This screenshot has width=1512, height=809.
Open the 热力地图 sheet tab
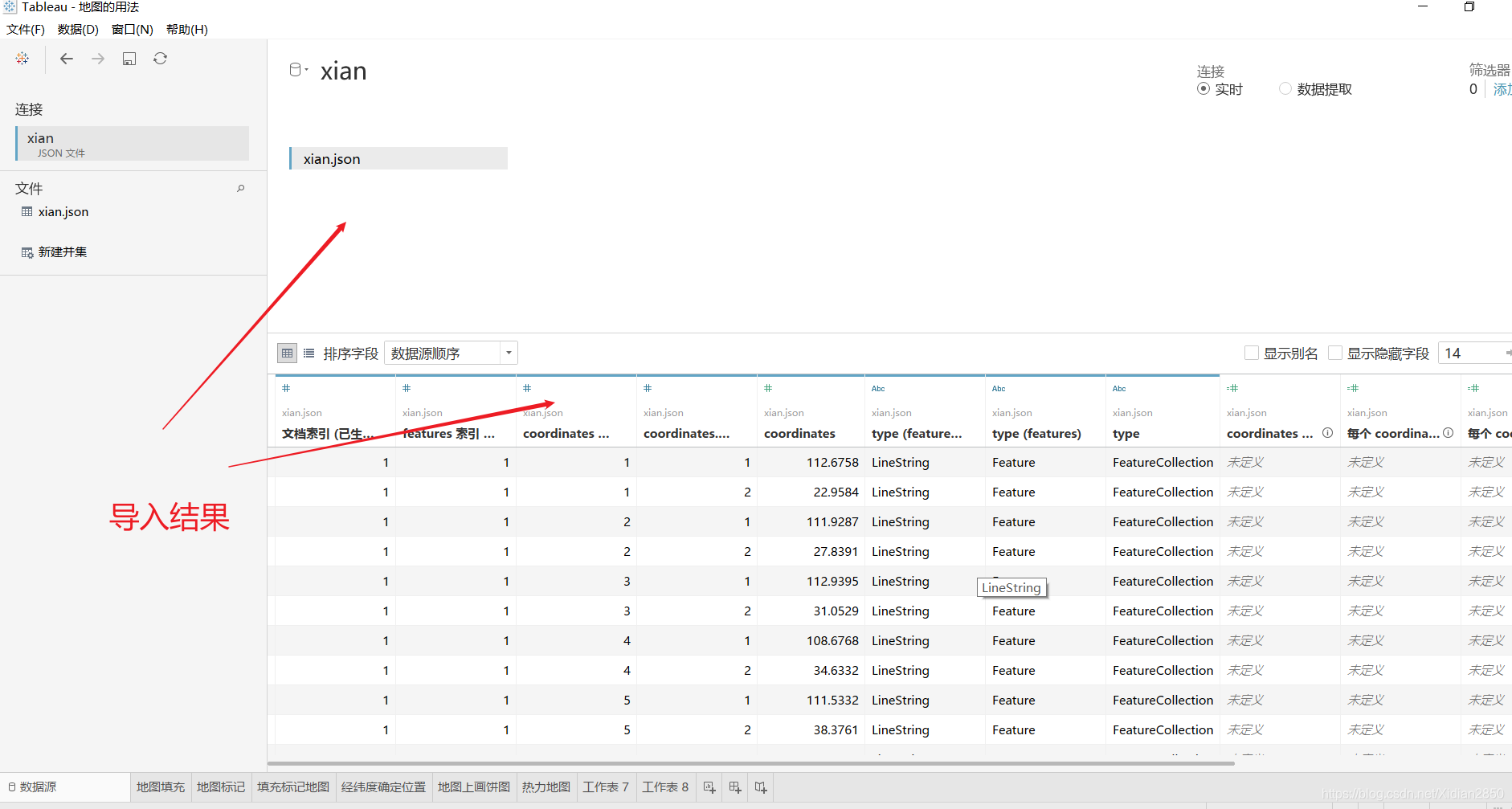coord(546,787)
